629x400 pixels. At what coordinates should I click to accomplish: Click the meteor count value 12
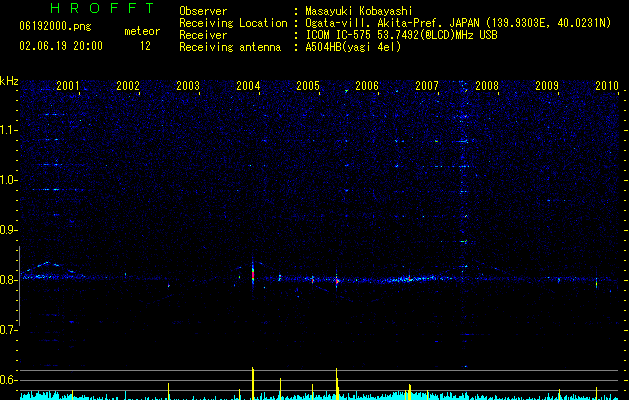point(145,46)
